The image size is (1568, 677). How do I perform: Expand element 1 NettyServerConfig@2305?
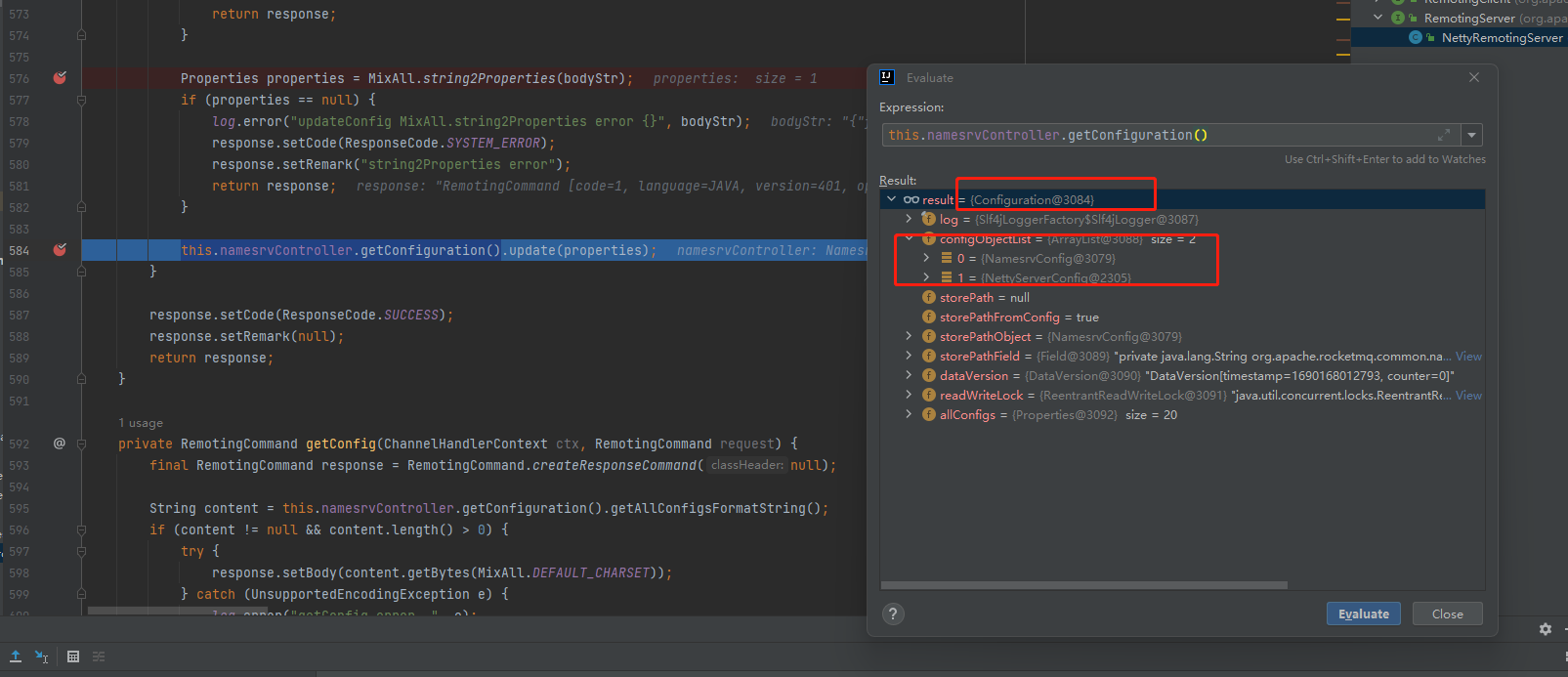click(x=926, y=277)
